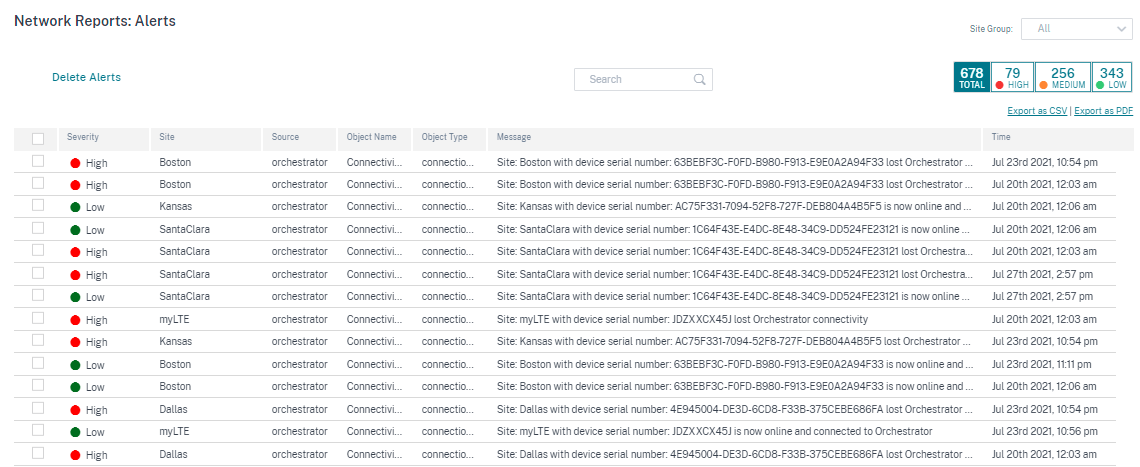Viewport: 1140px width, 467px height.
Task: Tick the select-all checkbox in header
Action: (x=38, y=139)
